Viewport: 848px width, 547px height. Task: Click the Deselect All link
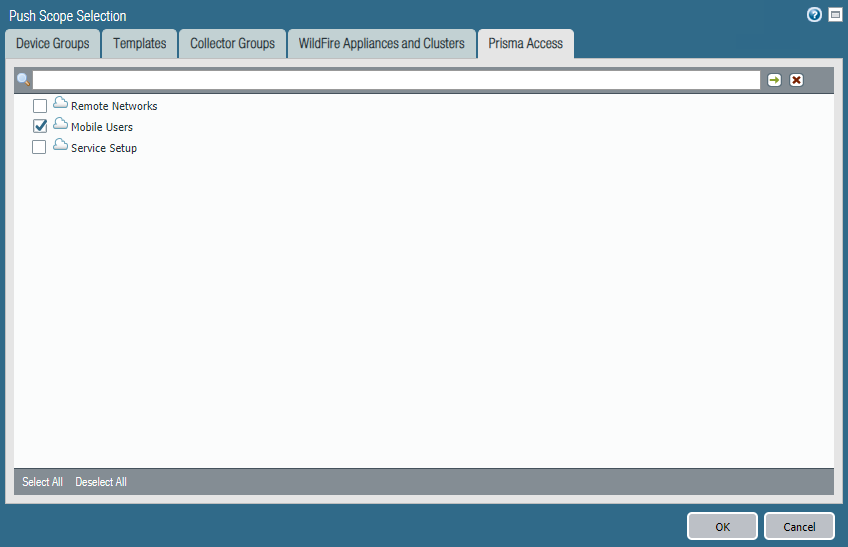click(x=101, y=482)
